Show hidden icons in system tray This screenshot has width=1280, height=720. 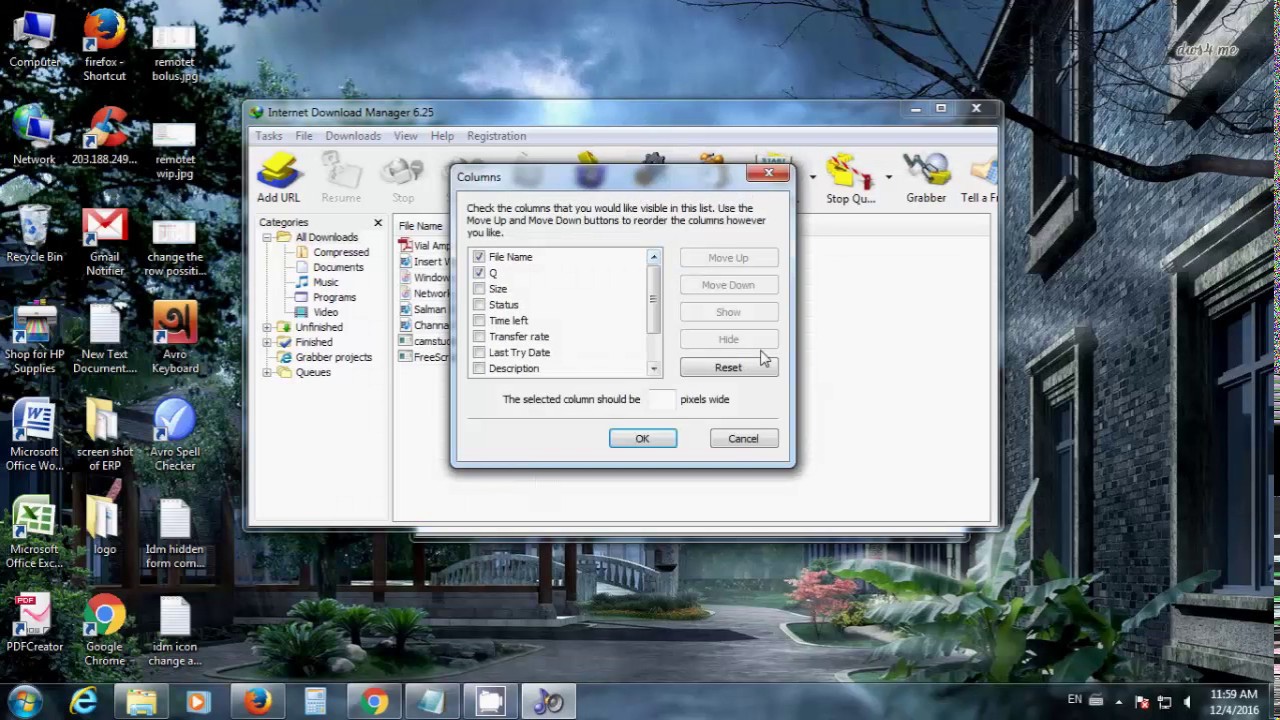click(x=1119, y=702)
